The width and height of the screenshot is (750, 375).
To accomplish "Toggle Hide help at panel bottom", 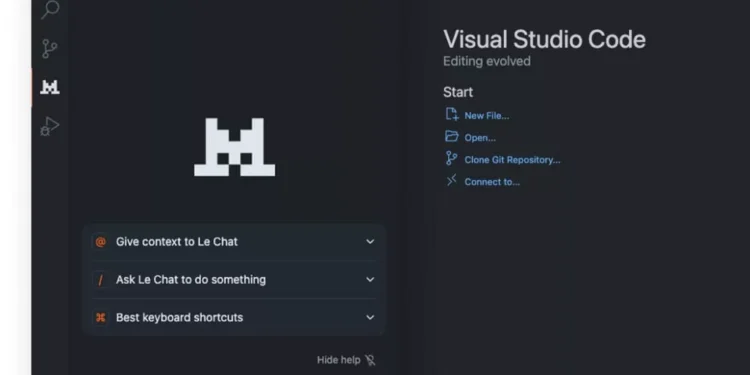I will (x=346, y=360).
